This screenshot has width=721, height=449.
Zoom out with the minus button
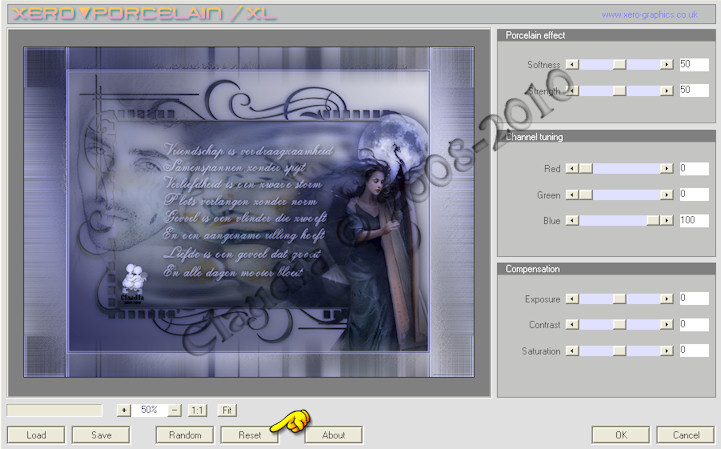175,410
